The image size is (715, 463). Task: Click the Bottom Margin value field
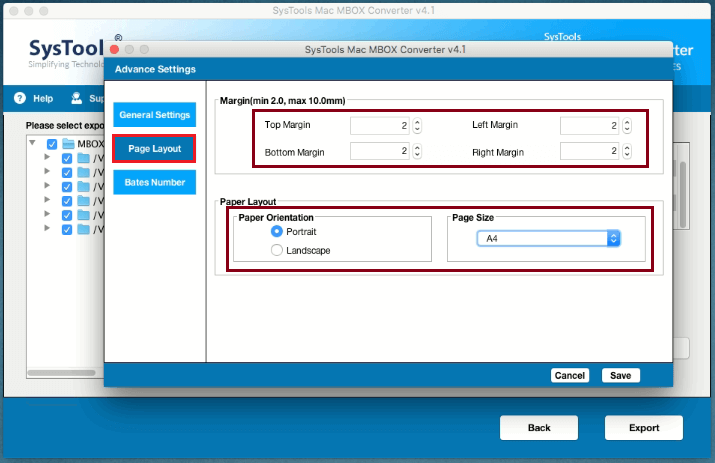click(x=379, y=151)
